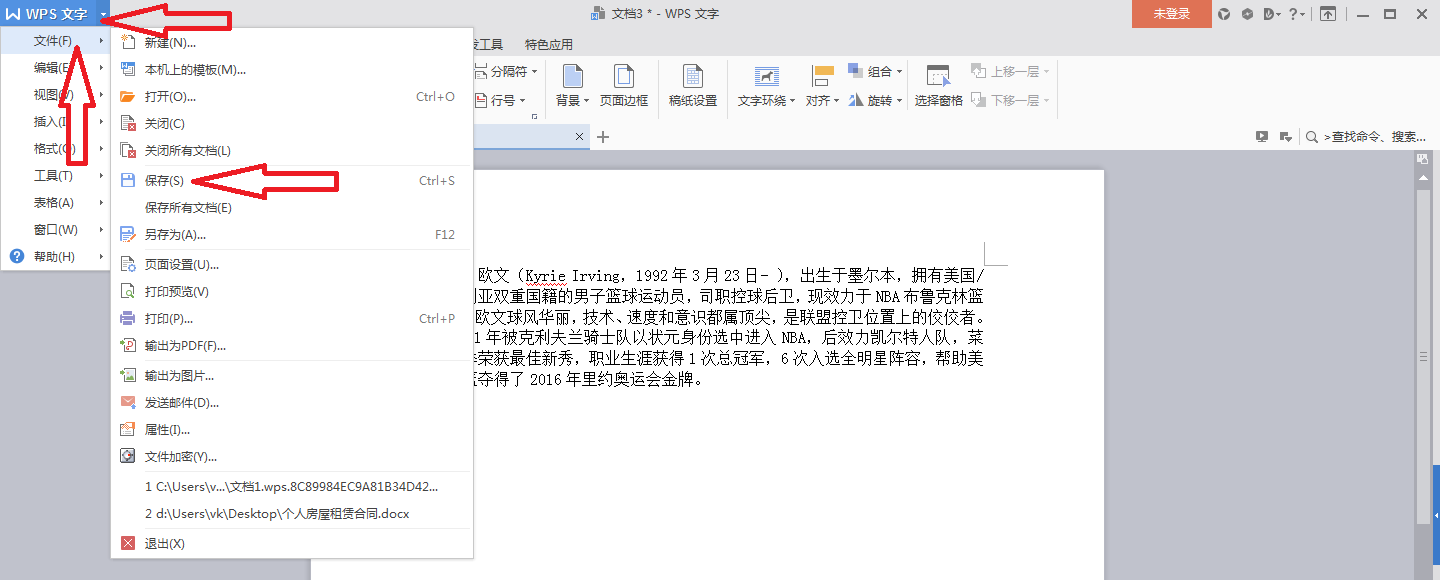Open Manuscript Paper Settings (稿纸设置)
Image resolution: width=1440 pixels, height=580 pixels.
(693, 86)
